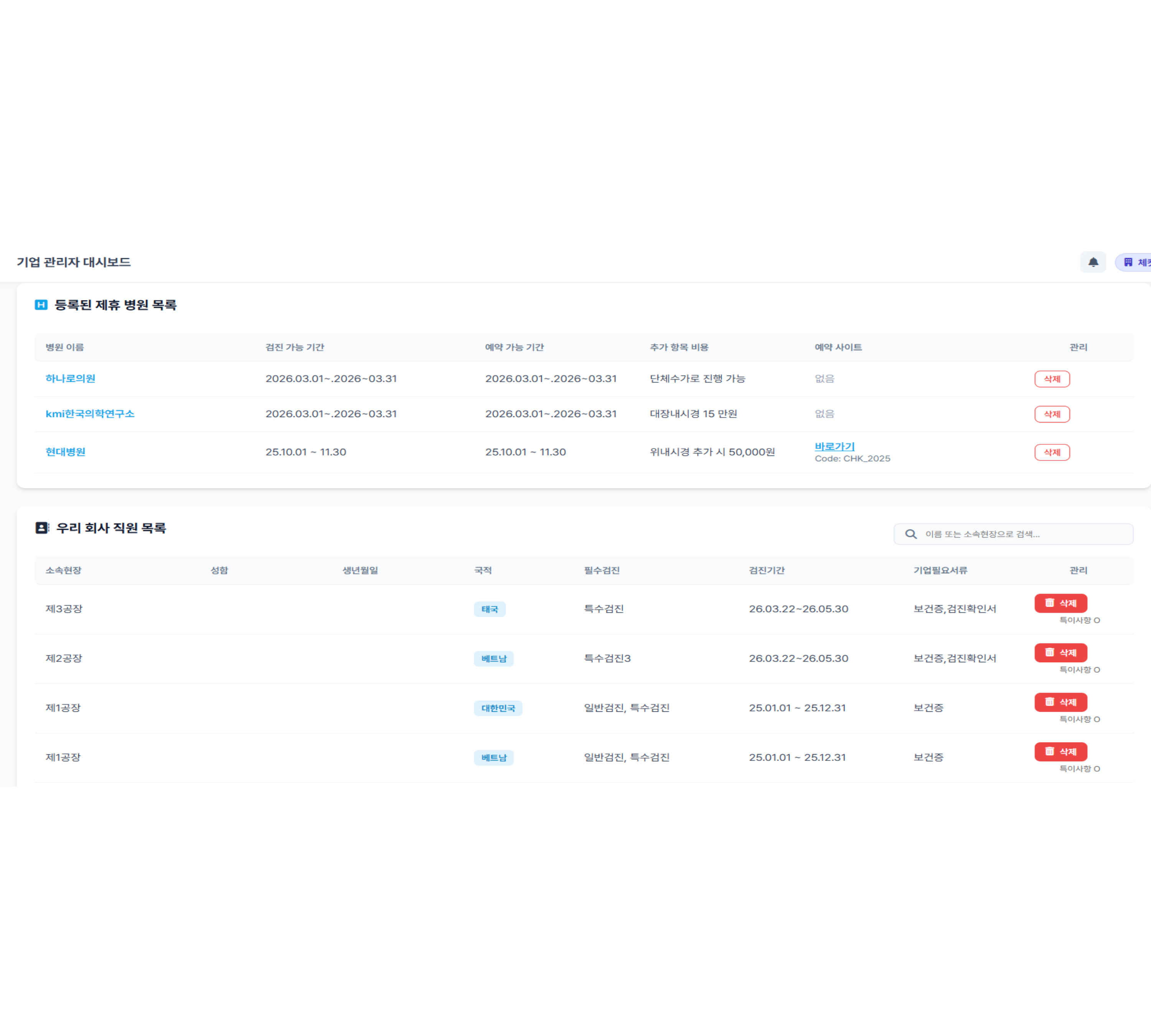Follow the 바로가기 reservation site link

click(834, 446)
